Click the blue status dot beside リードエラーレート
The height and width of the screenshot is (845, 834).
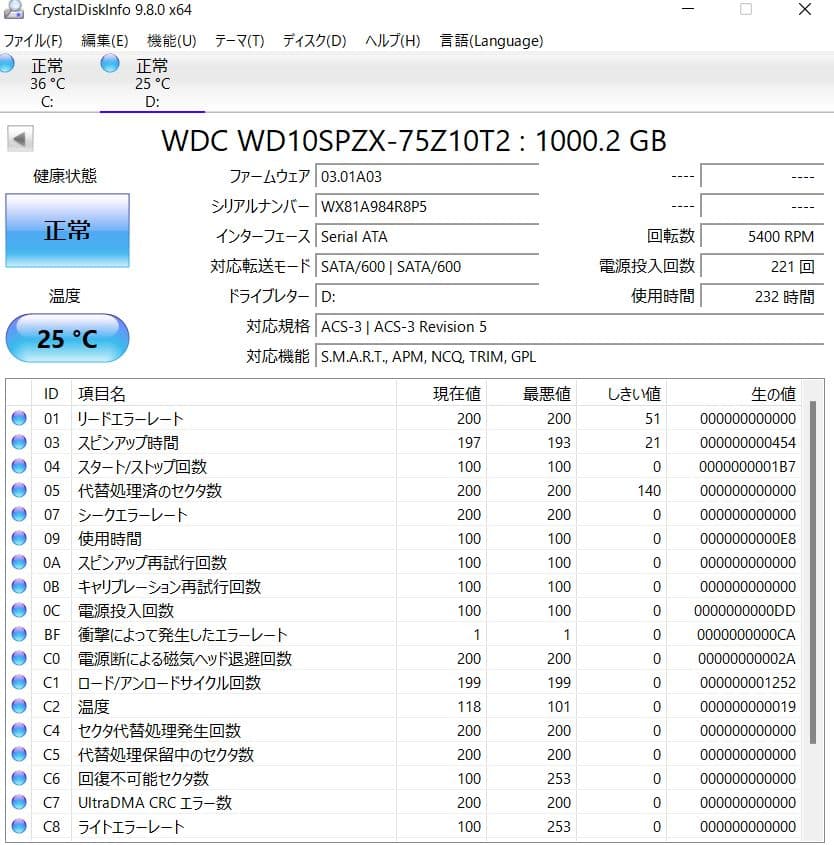coord(19,418)
